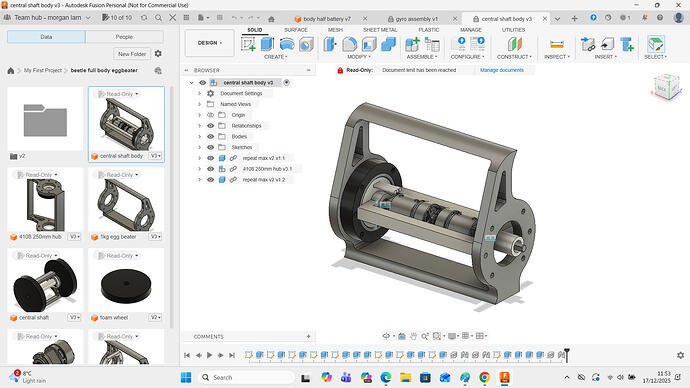Viewport: 690px width, 388px height.
Task: Select the Create Sketch tool
Action: (248, 44)
